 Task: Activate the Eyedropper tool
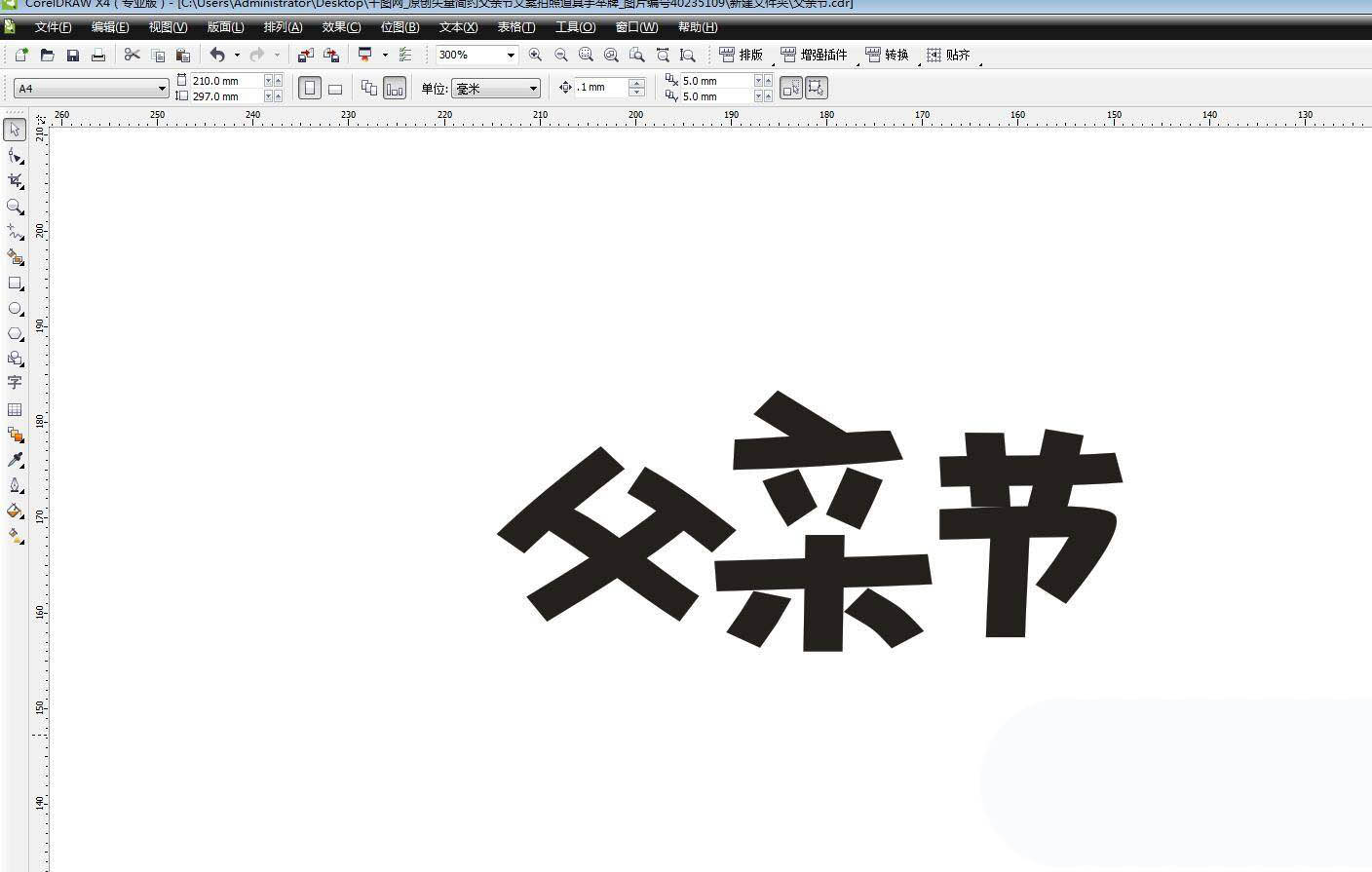(x=15, y=460)
